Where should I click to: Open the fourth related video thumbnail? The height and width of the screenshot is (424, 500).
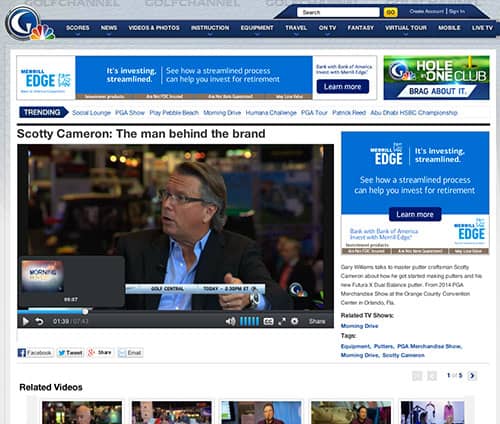(x=351, y=412)
